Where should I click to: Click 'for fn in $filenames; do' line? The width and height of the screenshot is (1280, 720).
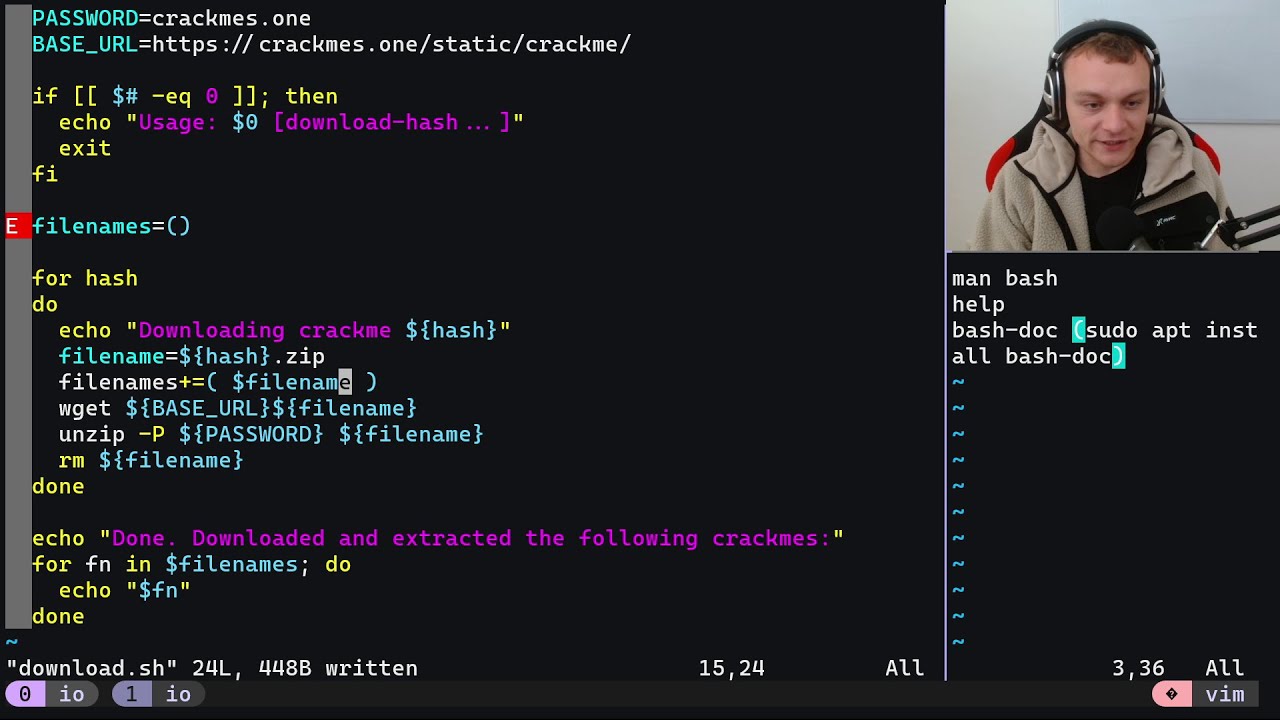tap(191, 564)
